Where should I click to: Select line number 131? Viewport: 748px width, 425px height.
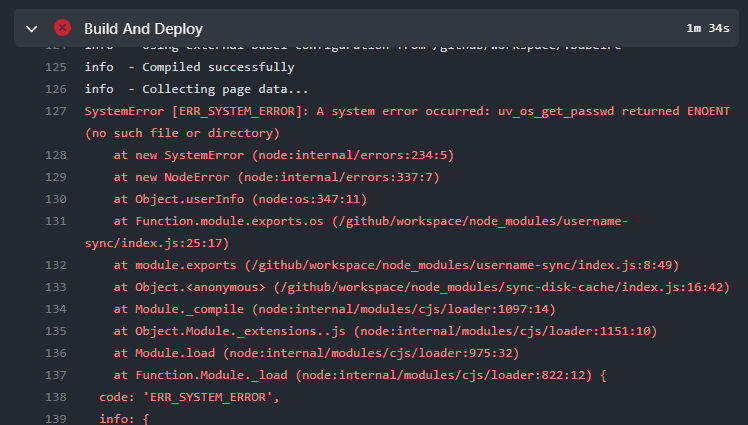pyautogui.click(x=56, y=221)
